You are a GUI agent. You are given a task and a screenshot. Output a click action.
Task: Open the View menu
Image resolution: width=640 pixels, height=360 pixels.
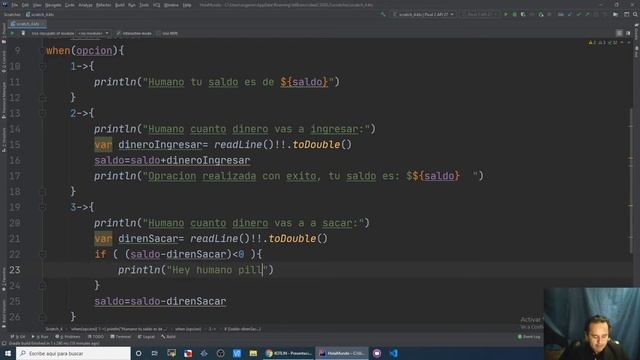[37, 5]
